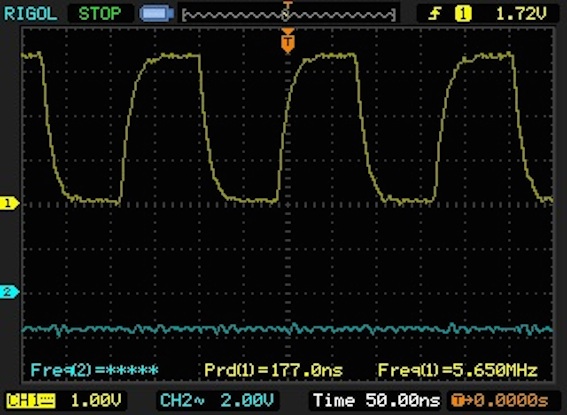
Task: Click the CH2 2.00V scale value
Action: coord(247,401)
